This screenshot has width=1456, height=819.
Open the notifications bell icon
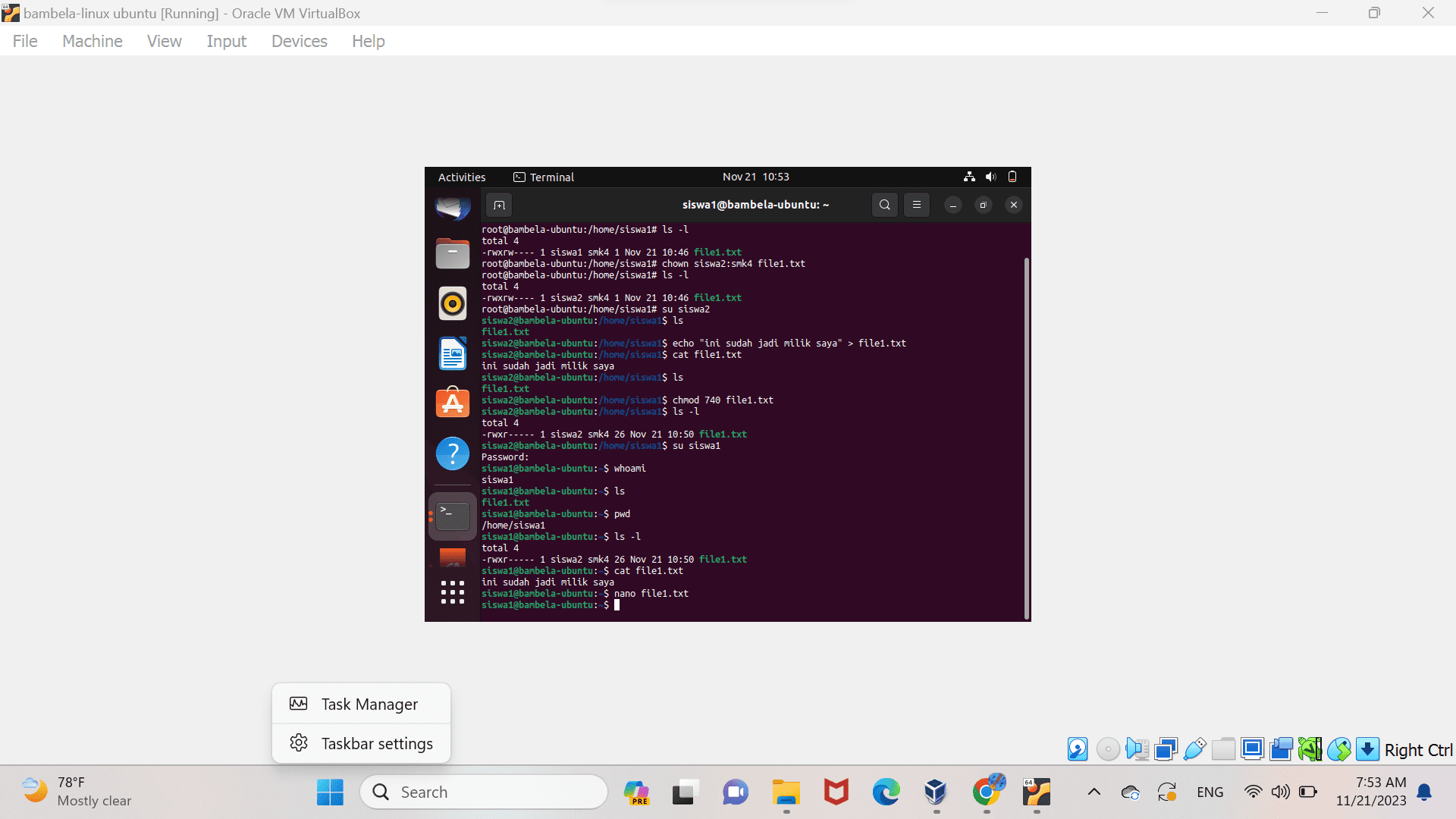click(x=1425, y=792)
